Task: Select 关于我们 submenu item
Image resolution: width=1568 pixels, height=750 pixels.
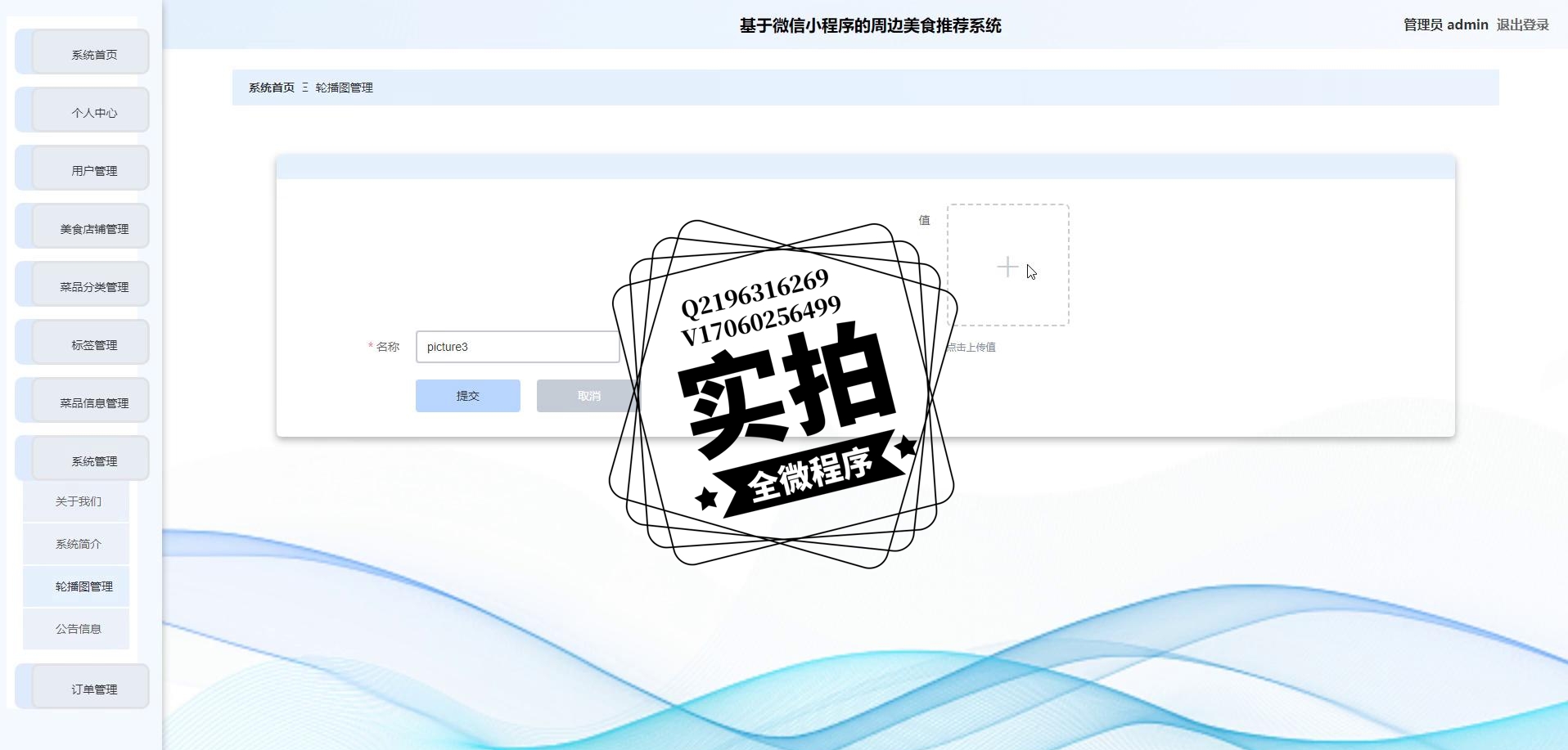Action: coord(76,501)
